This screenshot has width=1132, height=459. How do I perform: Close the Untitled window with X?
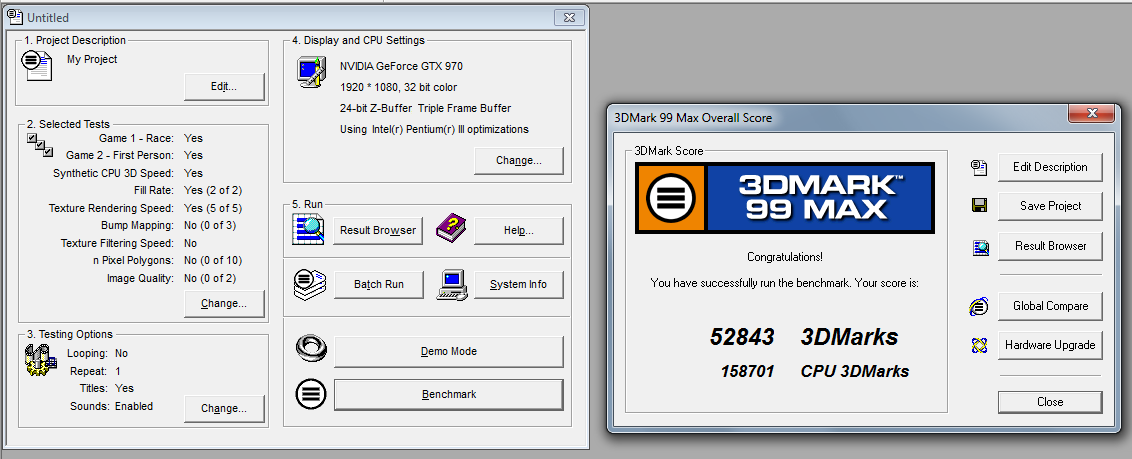point(570,17)
